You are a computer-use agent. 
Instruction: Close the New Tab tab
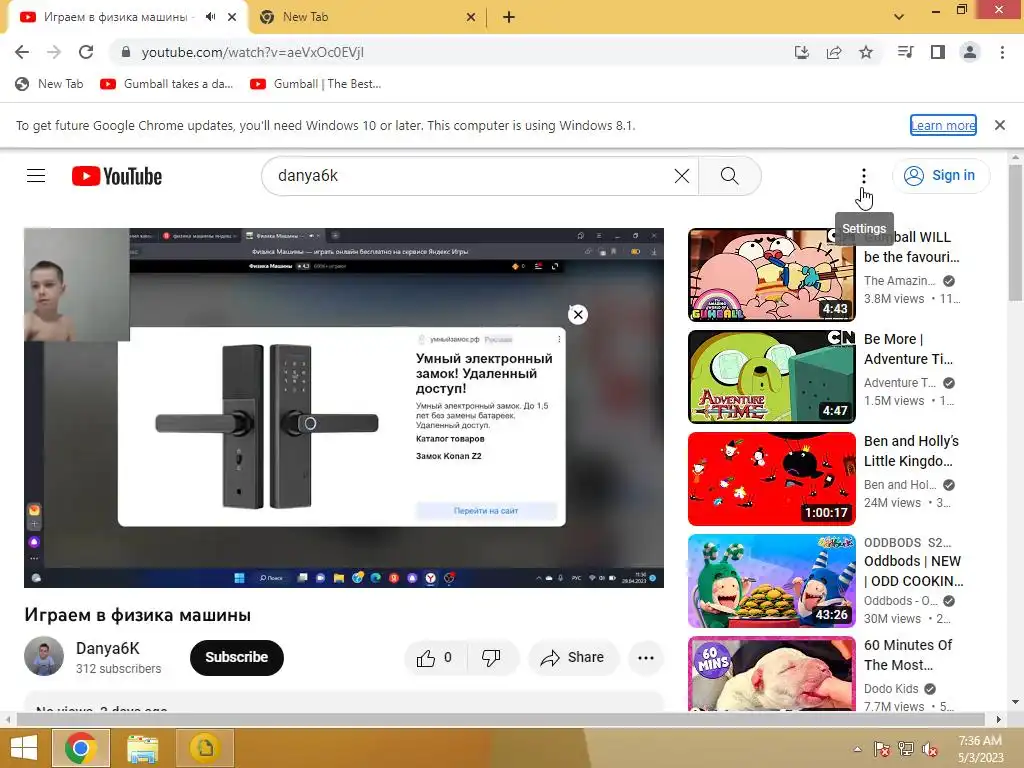pos(471,17)
